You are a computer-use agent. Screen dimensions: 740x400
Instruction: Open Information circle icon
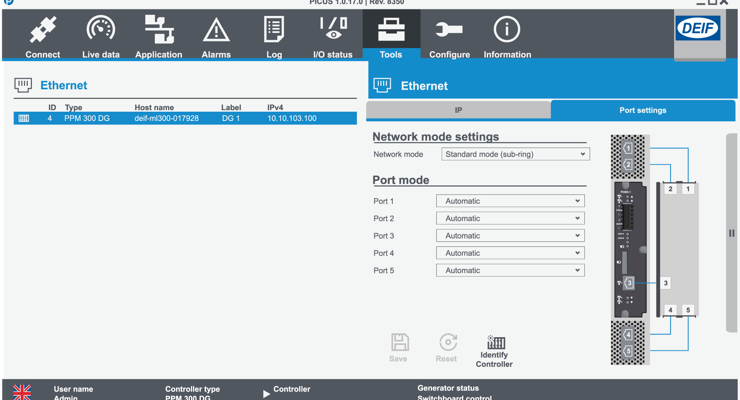507,33
